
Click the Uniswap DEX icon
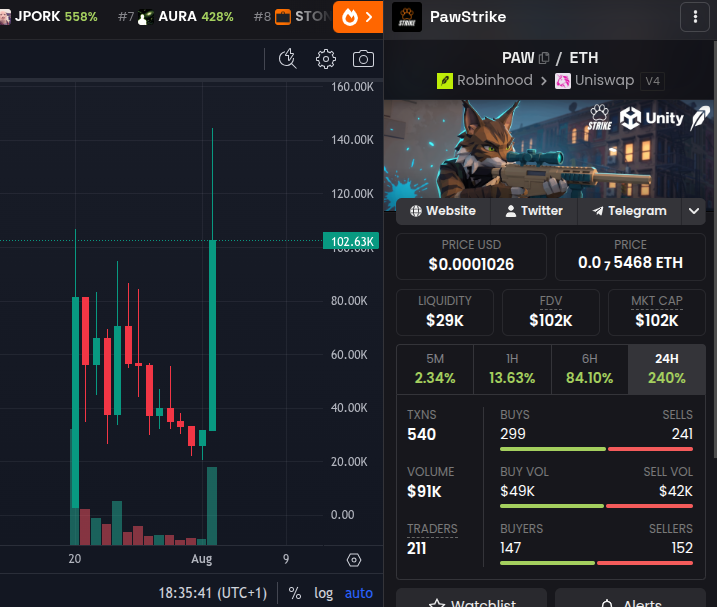pyautogui.click(x=562, y=81)
